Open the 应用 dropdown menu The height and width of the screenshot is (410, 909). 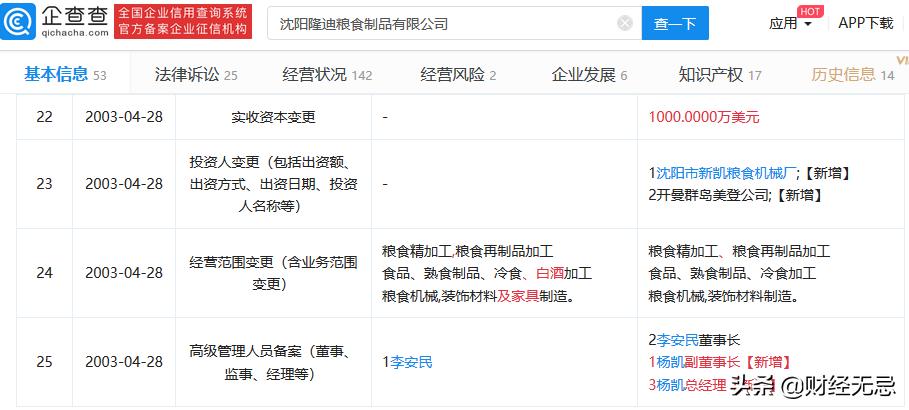(790, 23)
